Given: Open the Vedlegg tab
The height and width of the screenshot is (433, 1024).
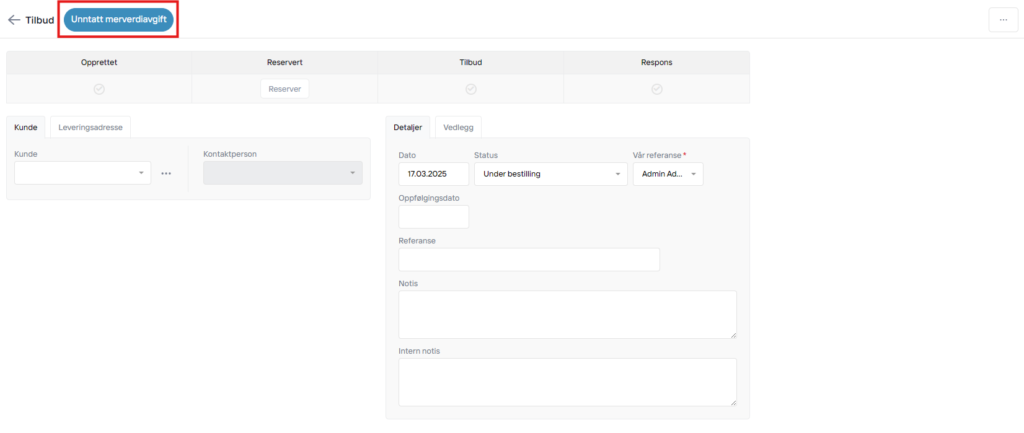Looking at the screenshot, I should 458,127.
